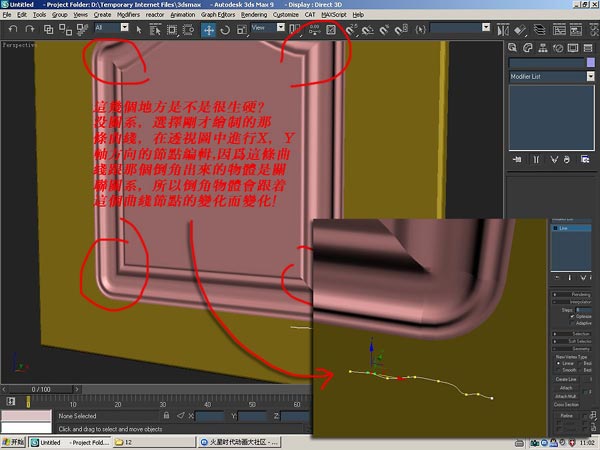Viewport: 600px width, 450px height.
Task: Open the Hierarchy command panel tab
Action: click(x=545, y=46)
